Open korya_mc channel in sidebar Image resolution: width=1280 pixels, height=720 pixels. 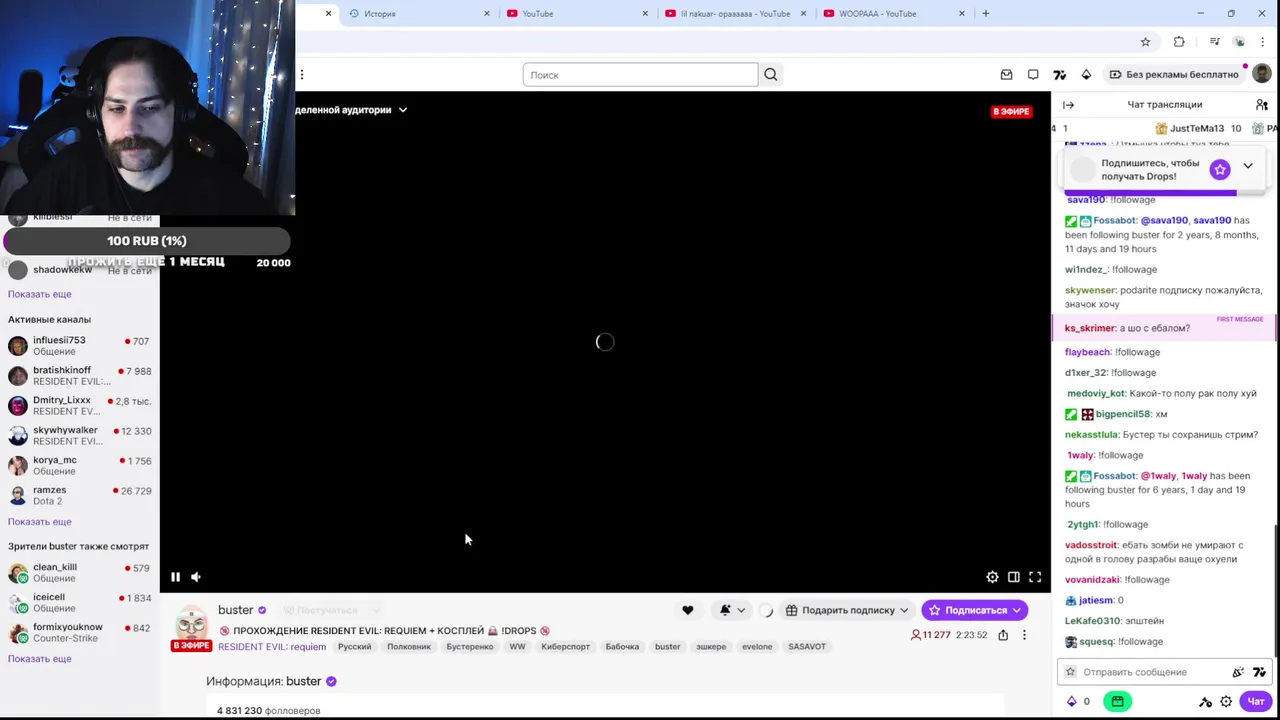pos(80,466)
